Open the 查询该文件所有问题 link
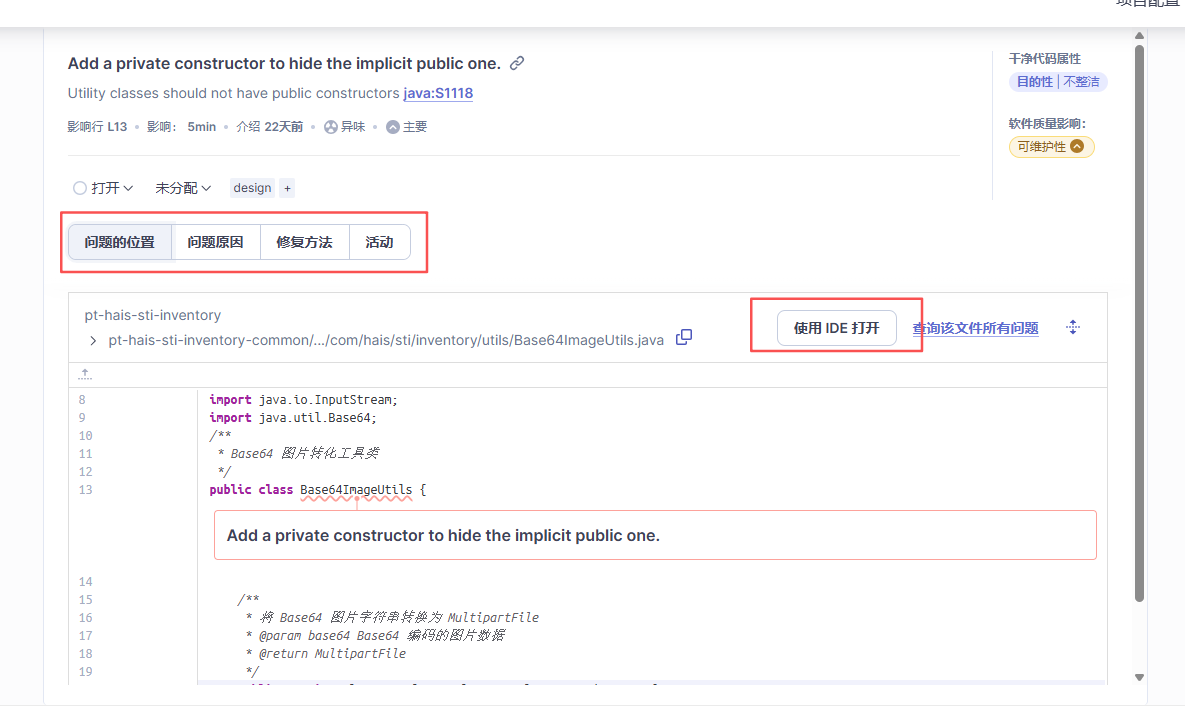Screen dimensions: 1185x715 pyautogui.click(x=976, y=328)
